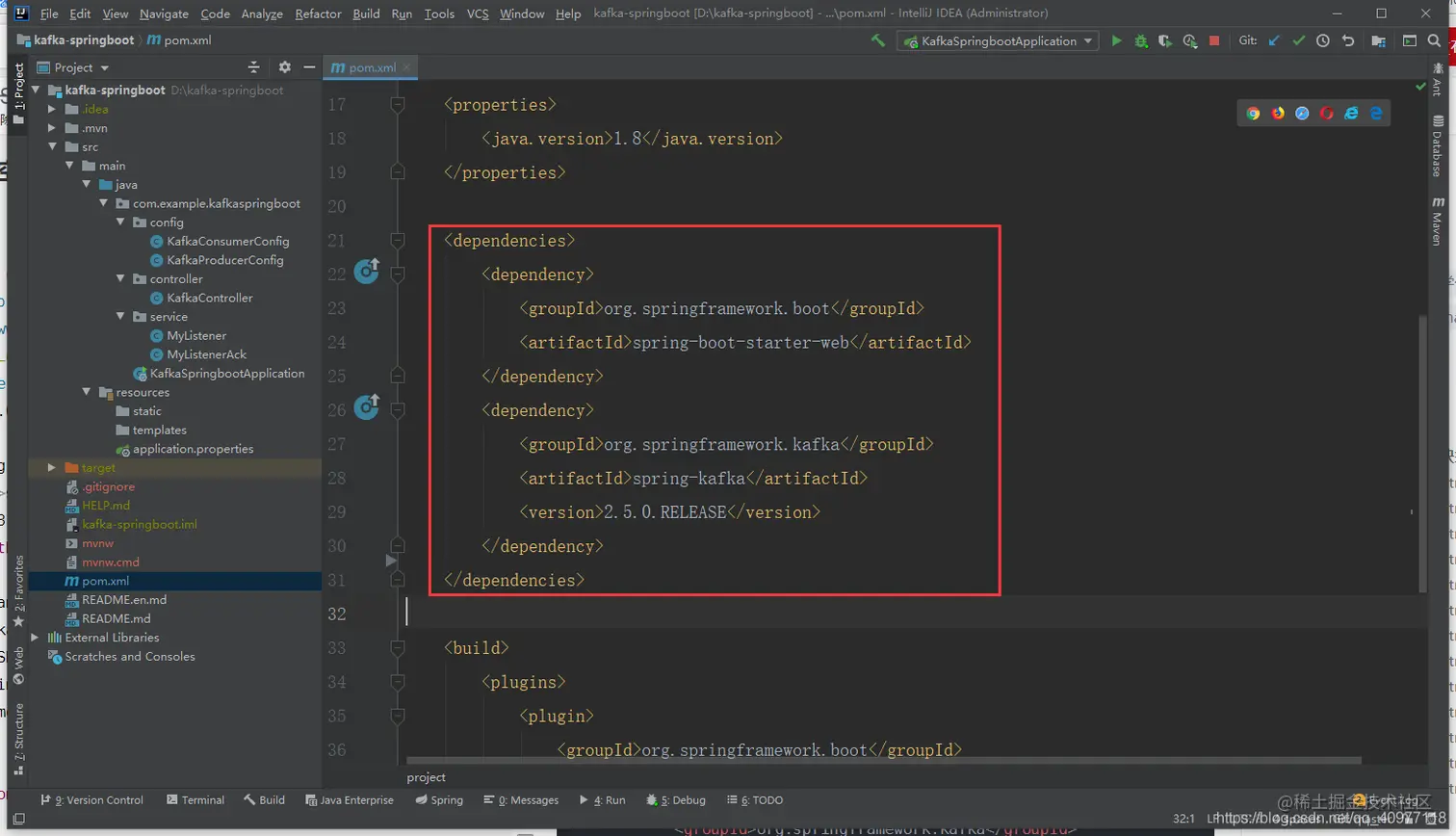Open the Navigate menu
Viewport: 1456px width, 836px height.
click(164, 13)
